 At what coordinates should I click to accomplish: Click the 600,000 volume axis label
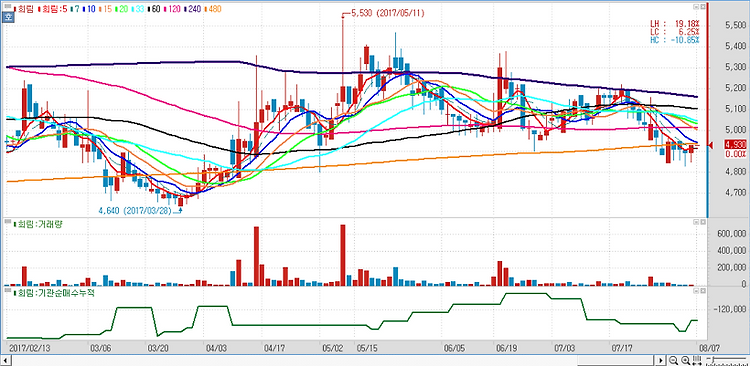[733, 233]
